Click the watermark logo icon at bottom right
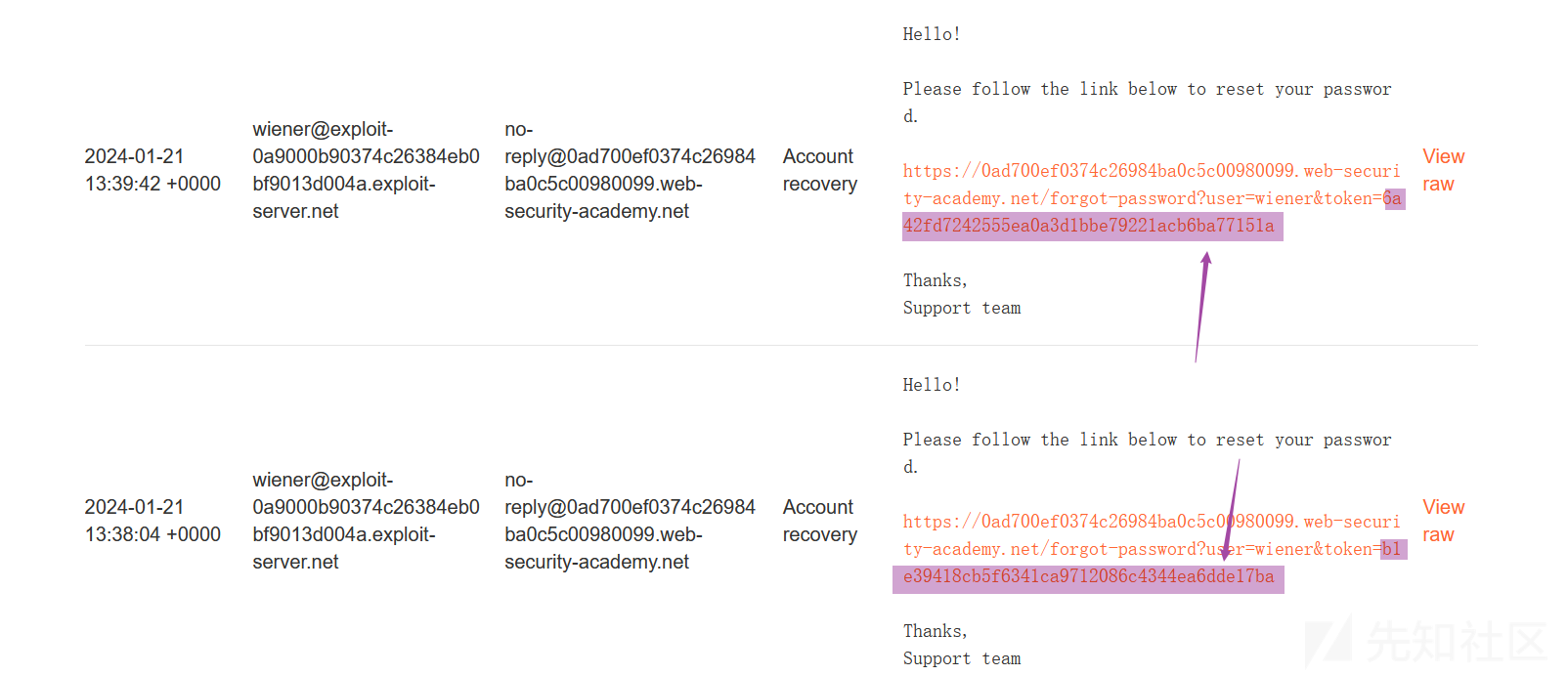Image resolution: width=1568 pixels, height=675 pixels. [1329, 642]
